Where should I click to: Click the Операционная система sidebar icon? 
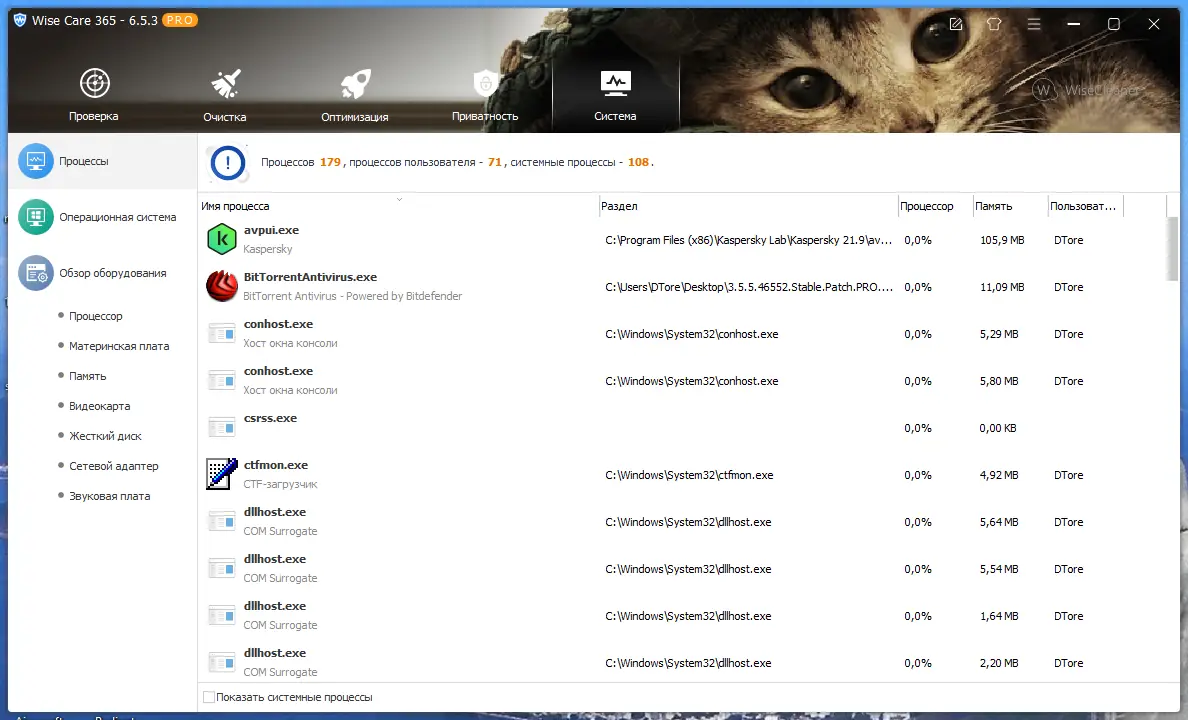36,217
